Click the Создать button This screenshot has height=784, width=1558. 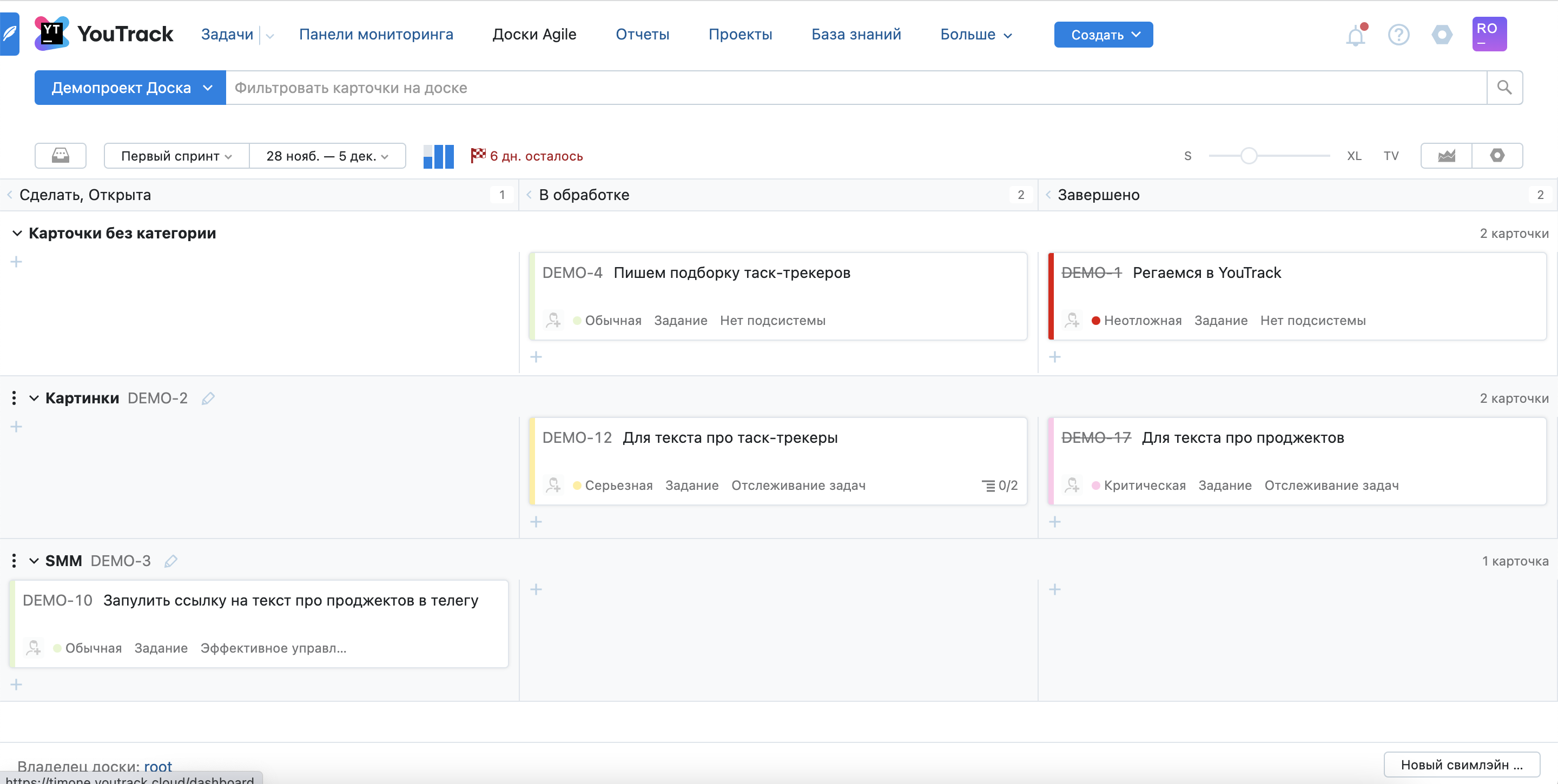1103,35
